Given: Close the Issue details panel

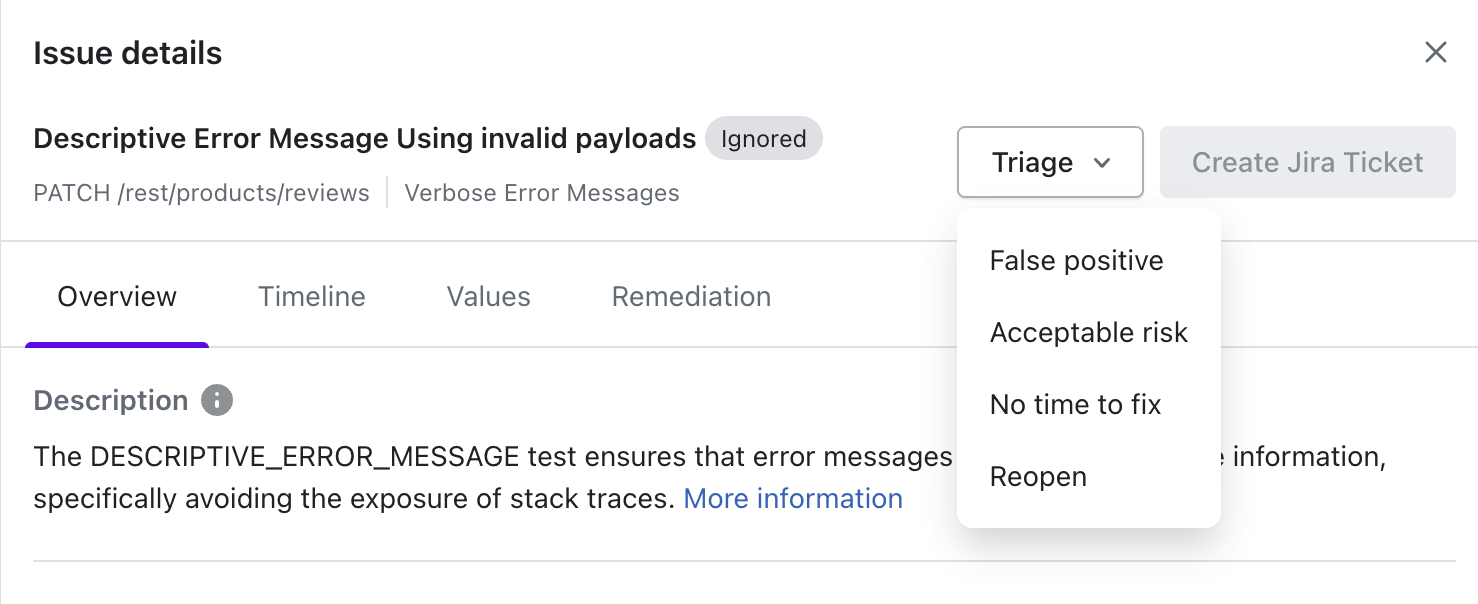Looking at the screenshot, I should click(1435, 53).
